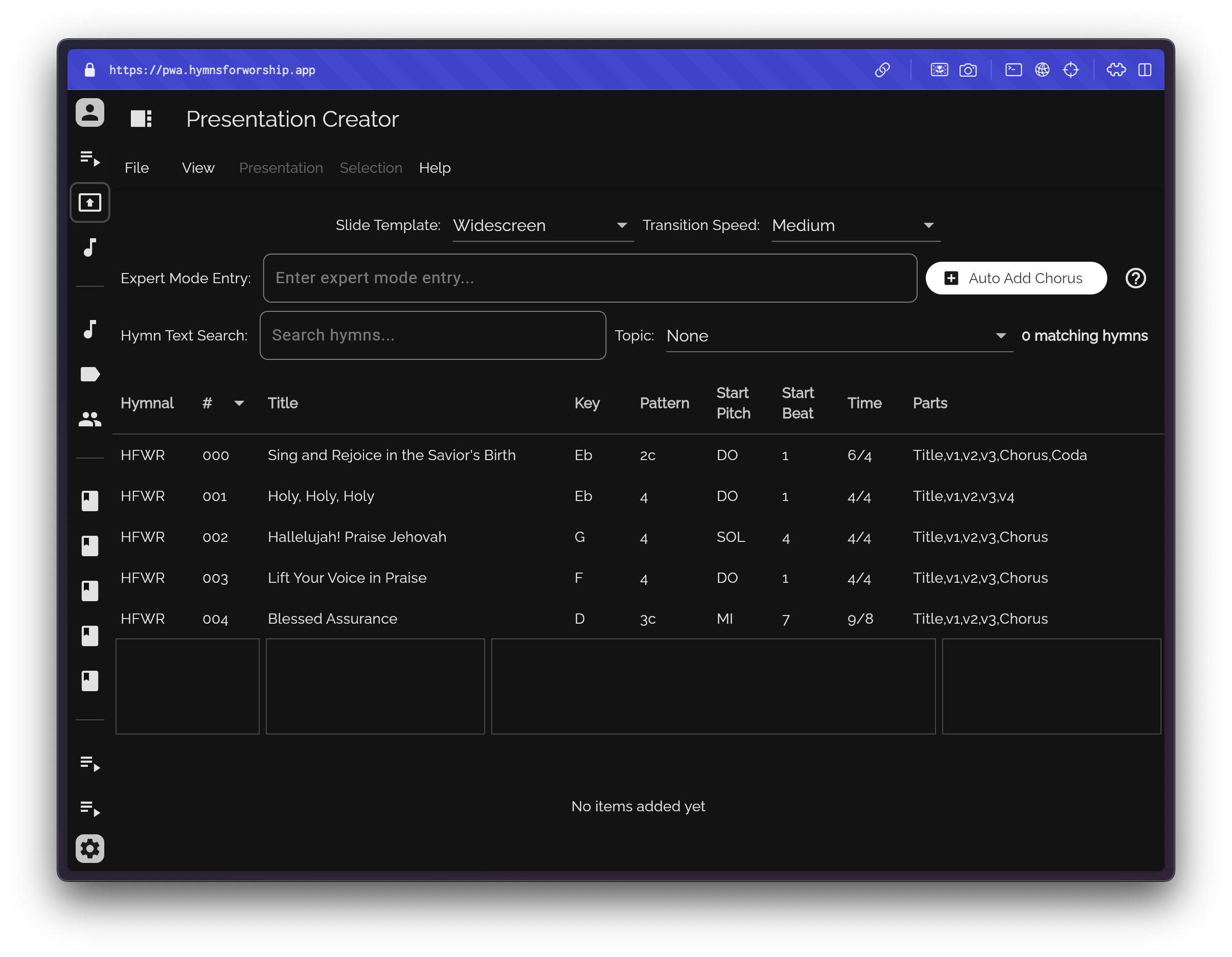Open the Presentation menu
This screenshot has width=1232, height=957.
coord(281,168)
